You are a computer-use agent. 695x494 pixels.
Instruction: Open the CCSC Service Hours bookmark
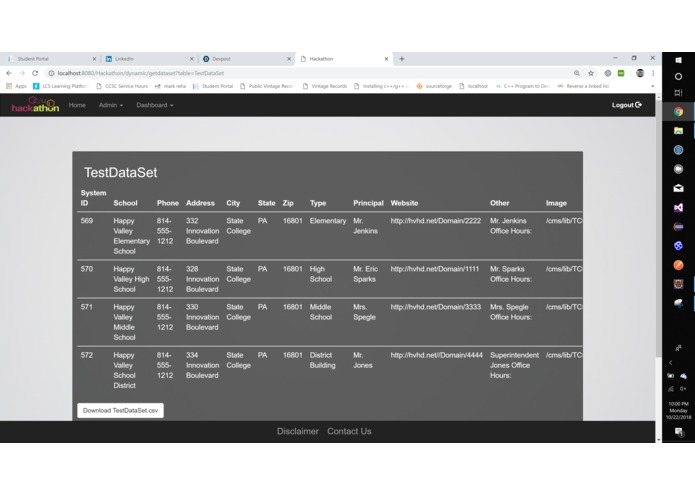[x=122, y=86]
